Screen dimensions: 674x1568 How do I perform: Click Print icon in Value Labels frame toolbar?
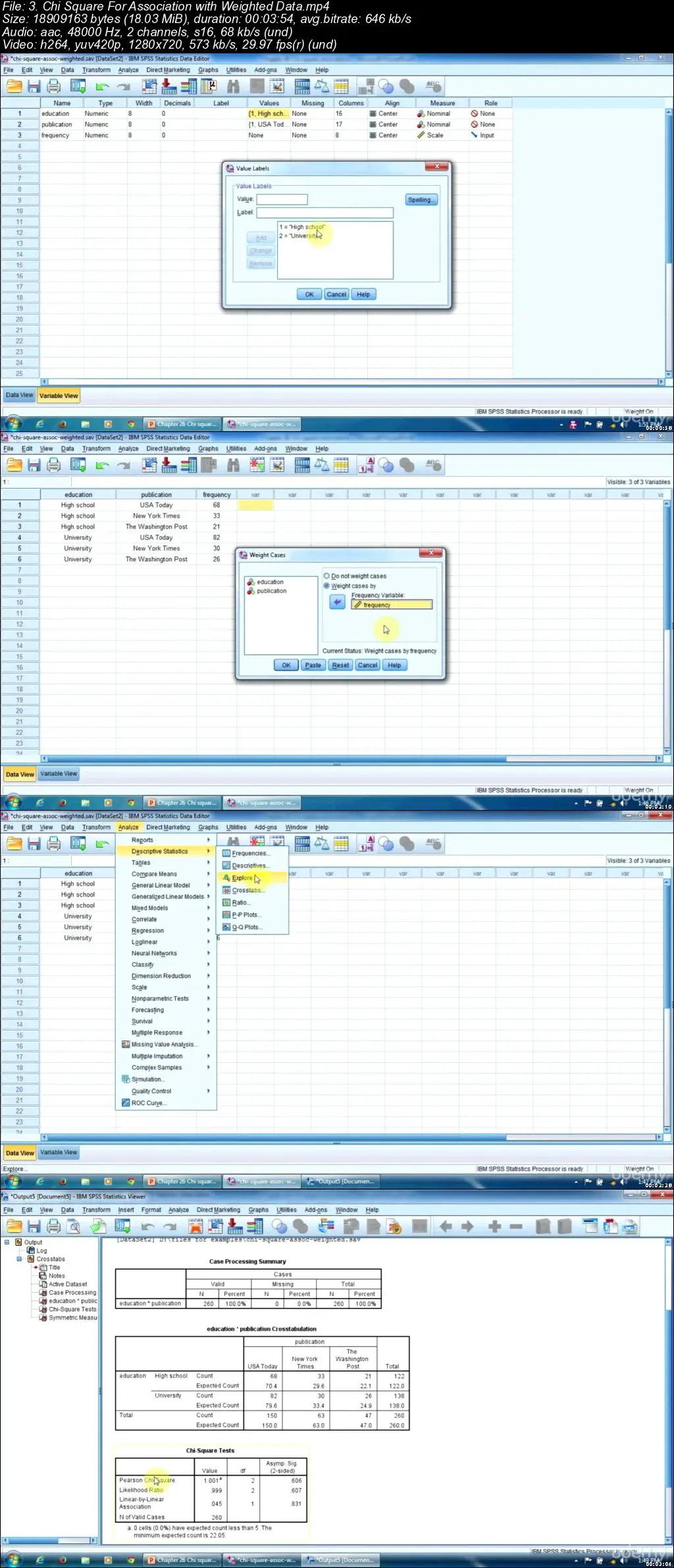pyautogui.click(x=54, y=86)
